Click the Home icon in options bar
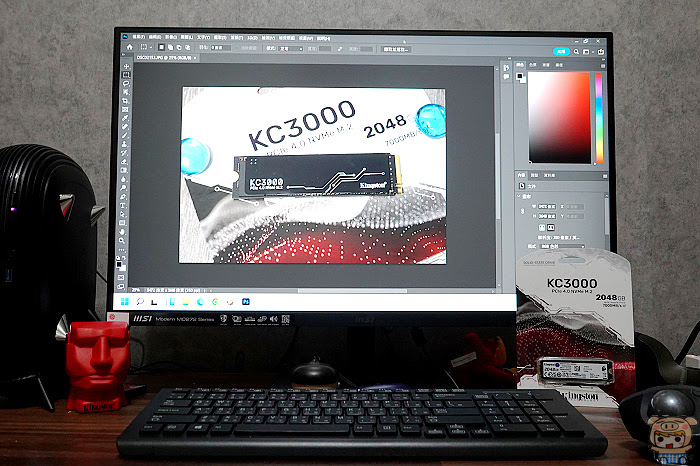The image size is (700, 466). pos(129,47)
